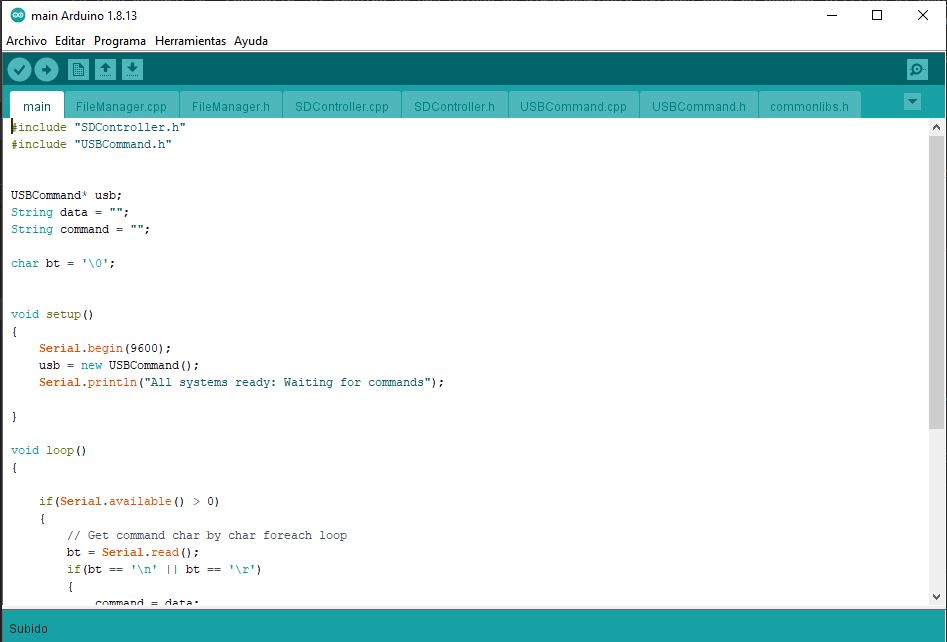The width and height of the screenshot is (947, 642).
Task: Click the 'Subido' status message
Action: (28, 629)
